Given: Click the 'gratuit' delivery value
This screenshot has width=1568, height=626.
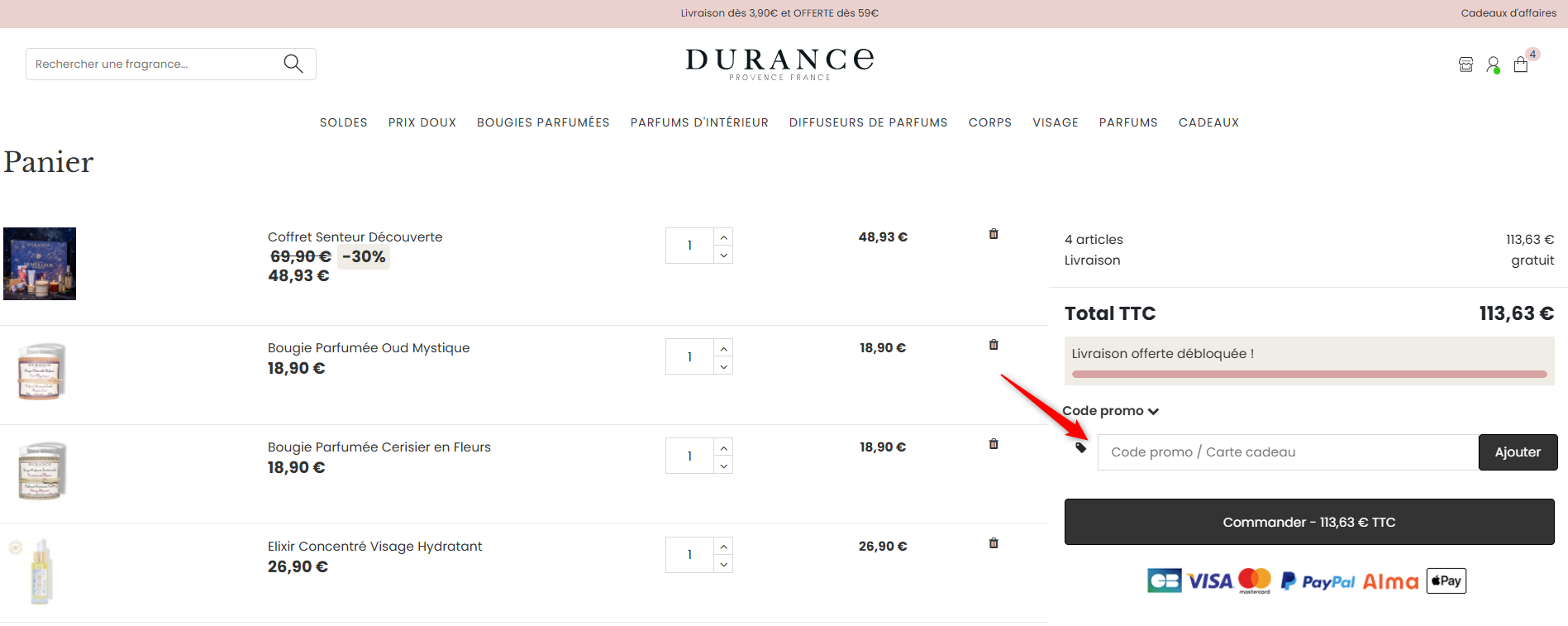Looking at the screenshot, I should click(x=1532, y=260).
